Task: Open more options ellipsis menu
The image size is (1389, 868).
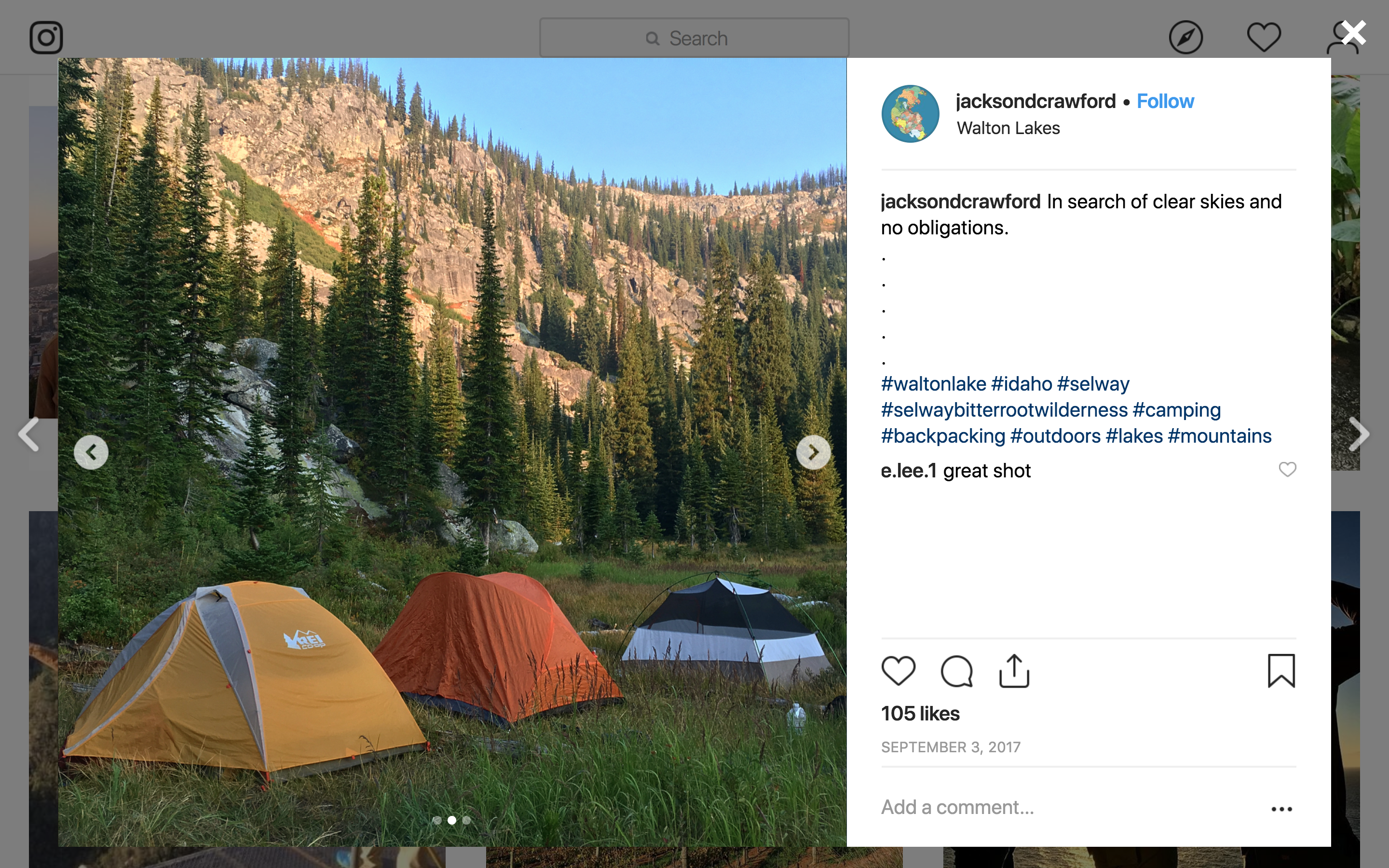Action: [x=1281, y=809]
